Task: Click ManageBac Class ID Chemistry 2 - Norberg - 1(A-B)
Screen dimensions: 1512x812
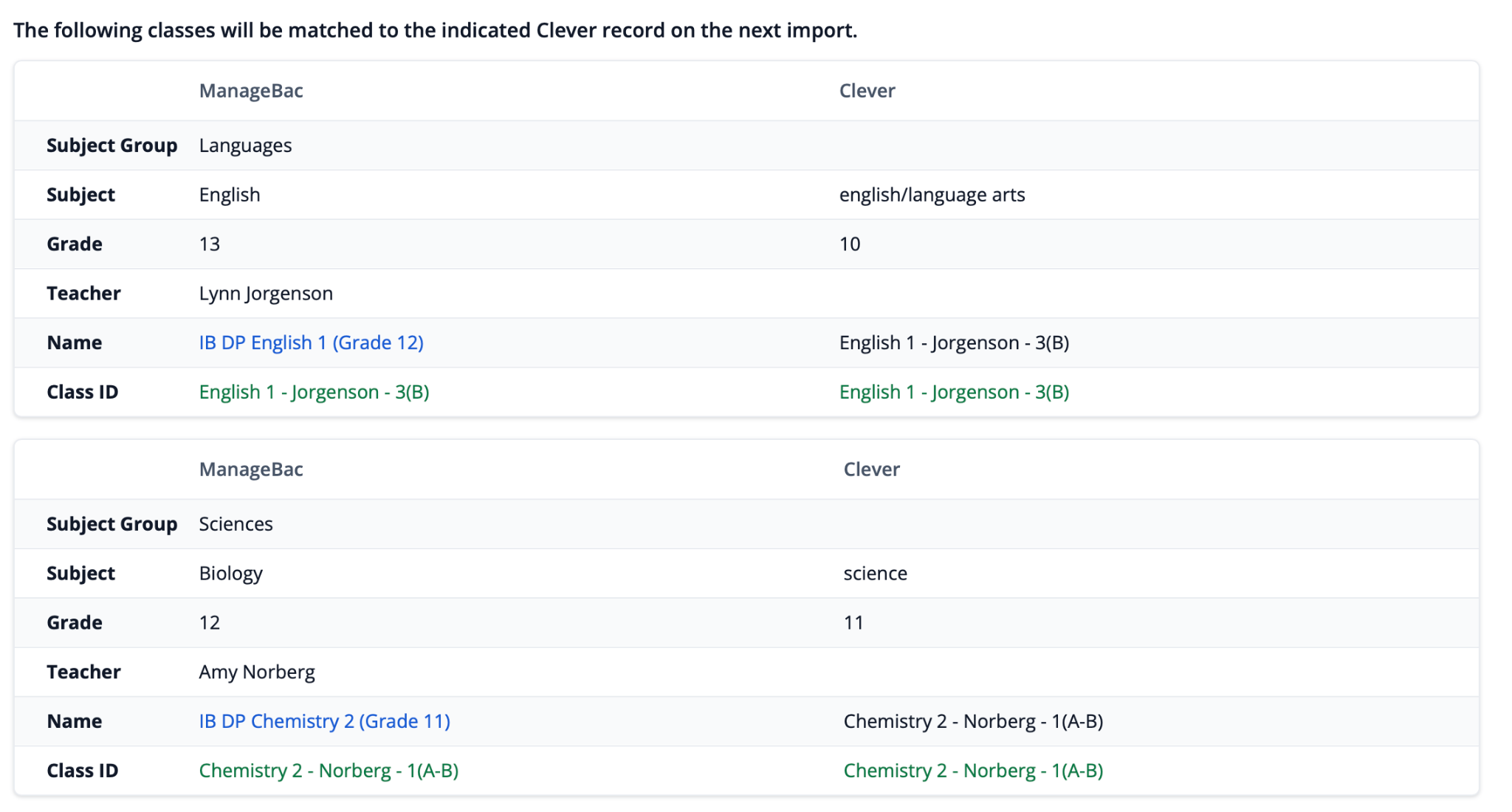Action: (329, 771)
